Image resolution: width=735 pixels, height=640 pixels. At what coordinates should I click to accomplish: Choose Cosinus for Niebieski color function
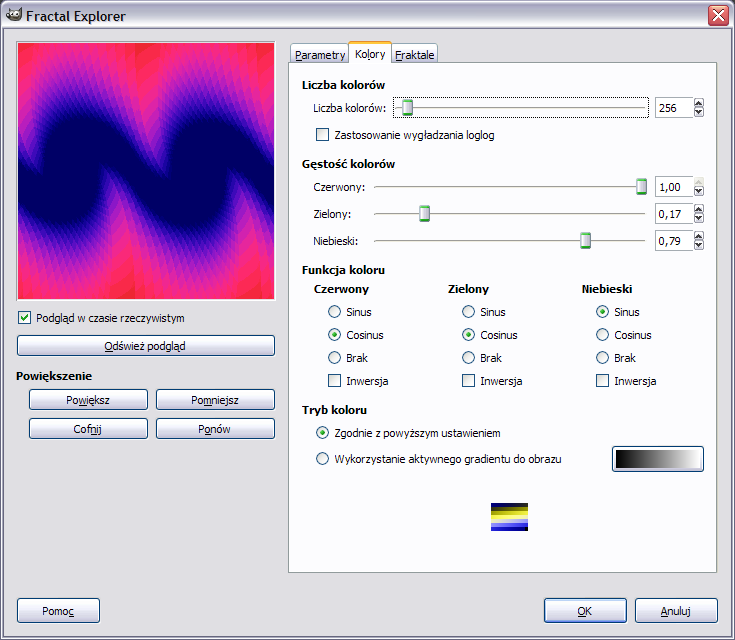pos(603,335)
